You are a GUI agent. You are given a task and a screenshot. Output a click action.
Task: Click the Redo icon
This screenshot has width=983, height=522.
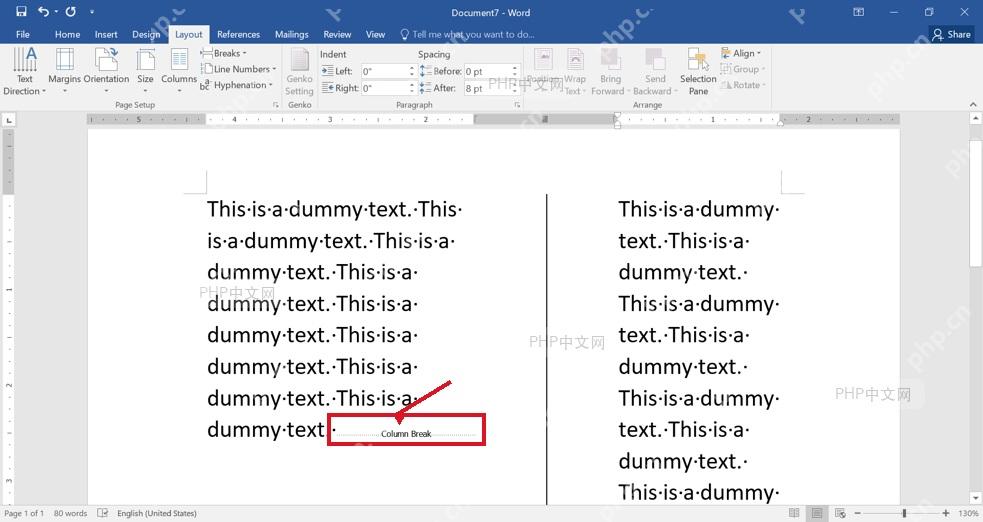click(x=70, y=11)
